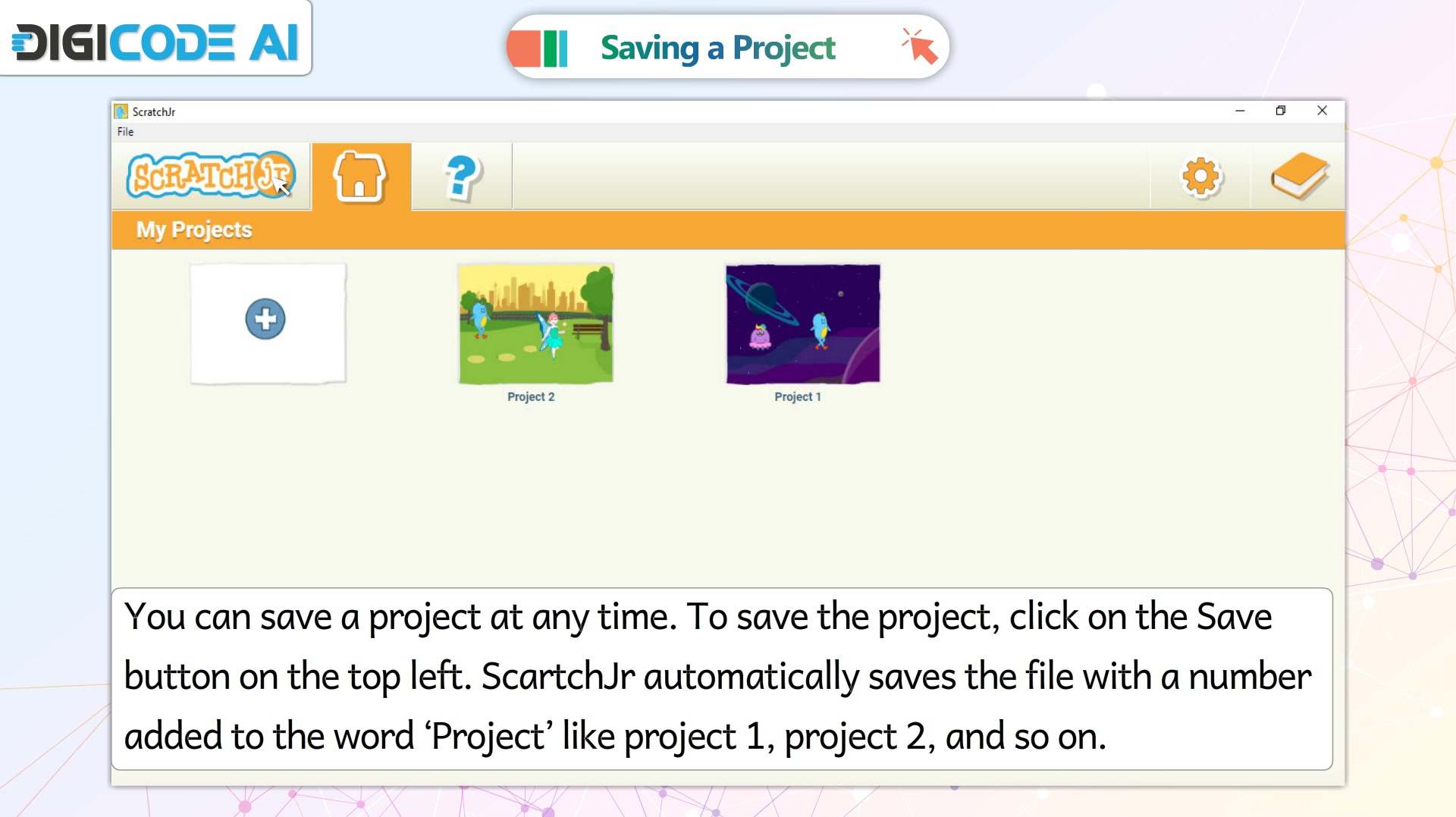1456x817 pixels.
Task: Open the Project 2 thumbnail
Action: 535,324
